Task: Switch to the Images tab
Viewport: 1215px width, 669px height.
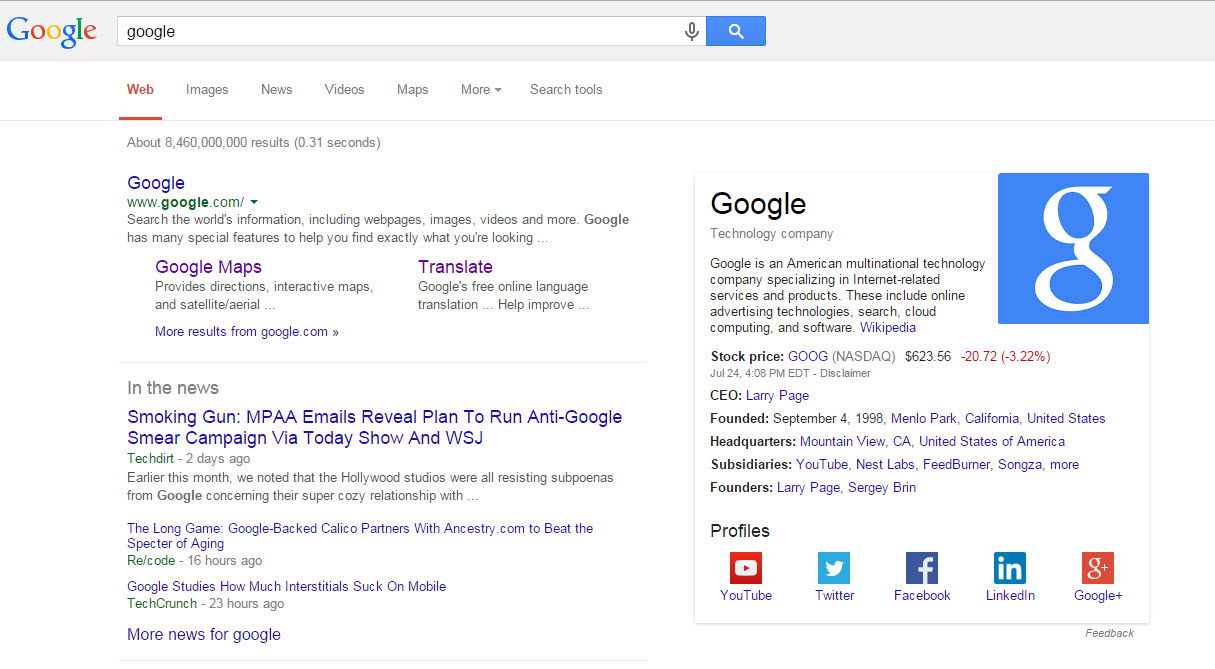Action: click(206, 89)
